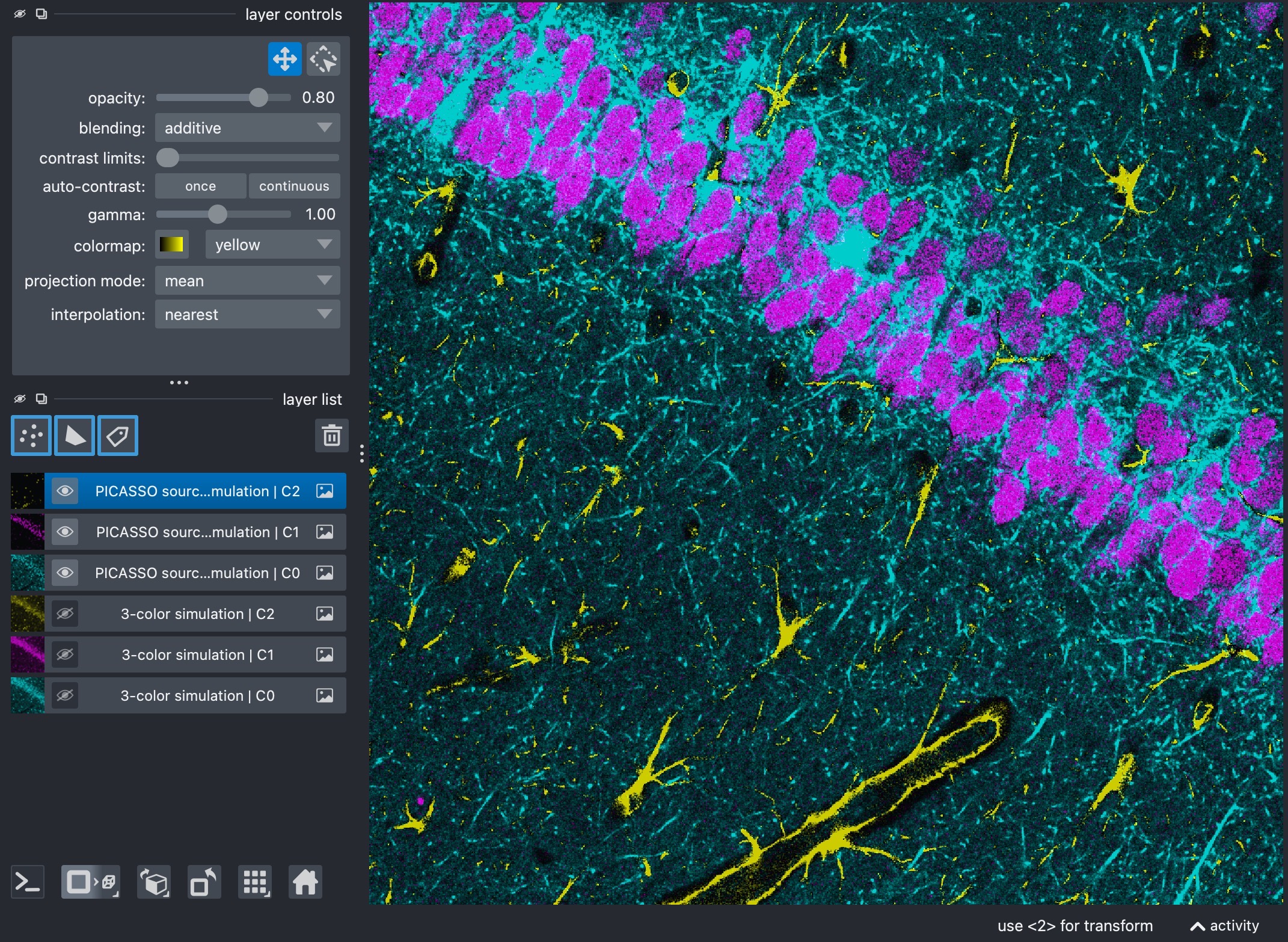
Task: Open the projection mode dropdown
Action: 247,280
